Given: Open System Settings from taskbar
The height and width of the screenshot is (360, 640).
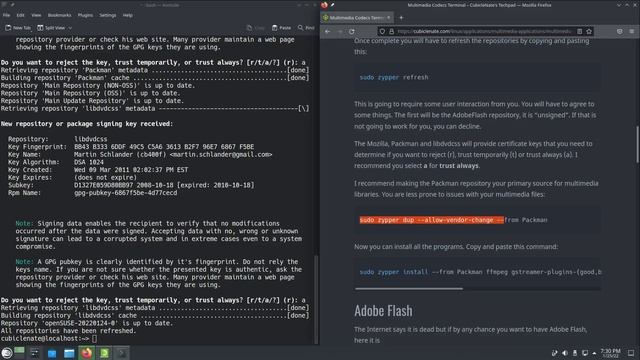Looking at the screenshot, I should 35,353.
